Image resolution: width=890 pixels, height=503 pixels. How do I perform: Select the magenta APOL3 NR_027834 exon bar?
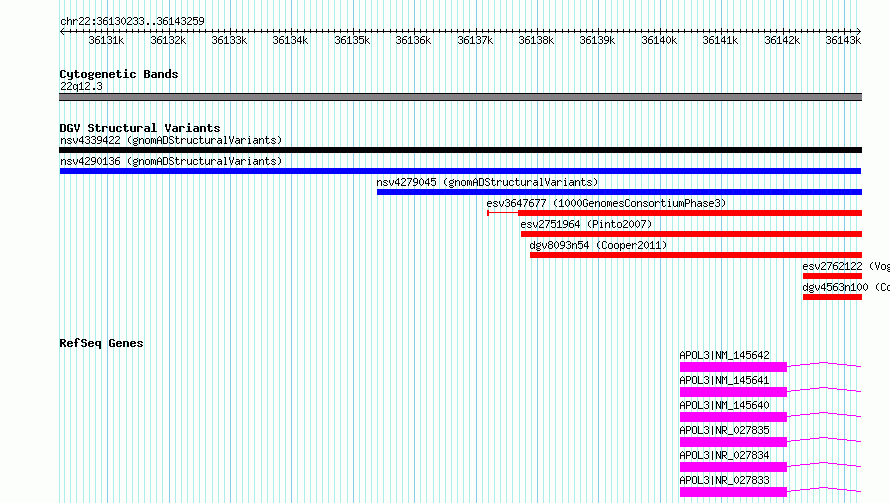click(733, 467)
